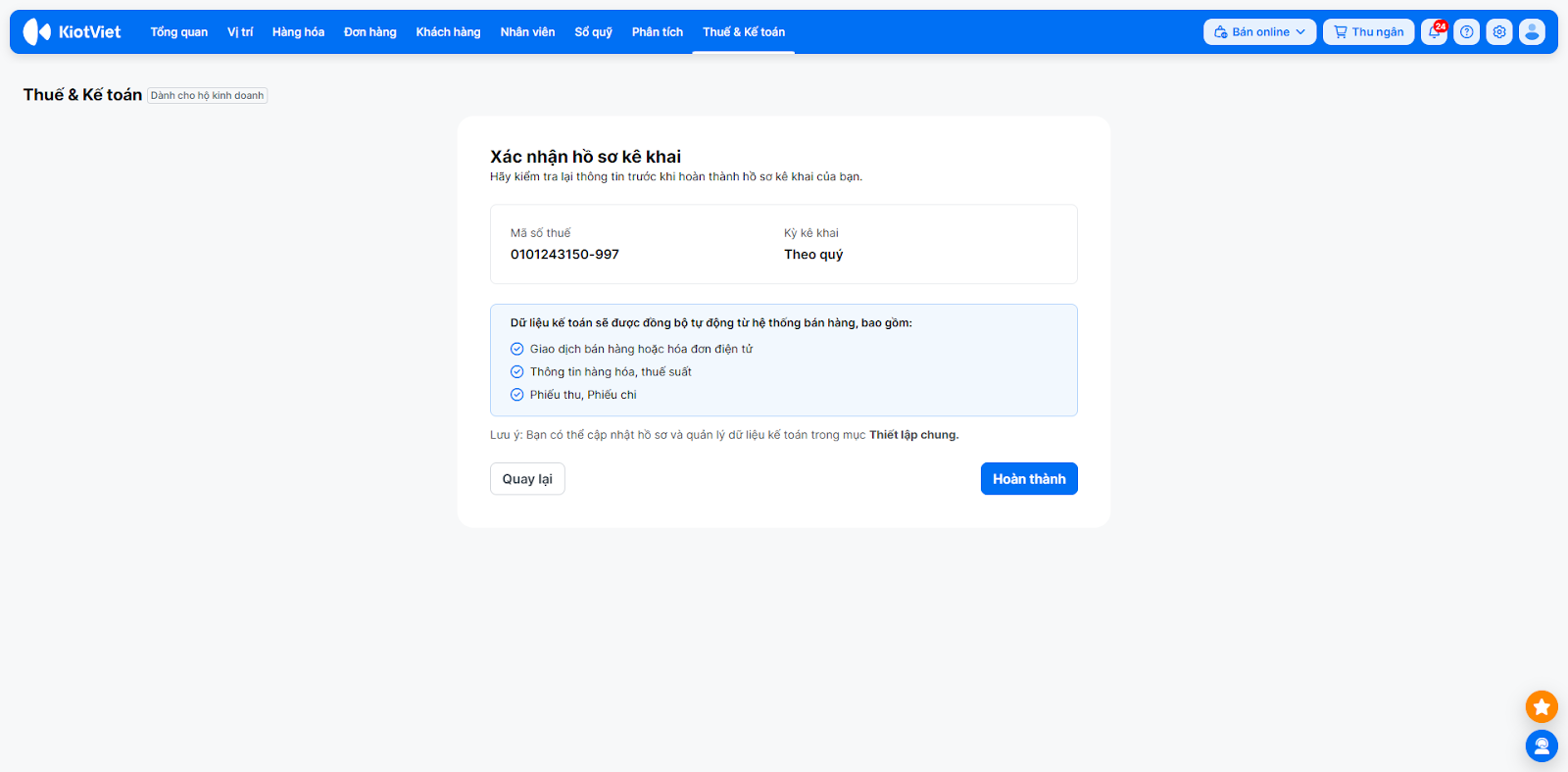This screenshot has width=1568, height=772.
Task: Click the Nhân viên menu item
Action: click(x=527, y=32)
